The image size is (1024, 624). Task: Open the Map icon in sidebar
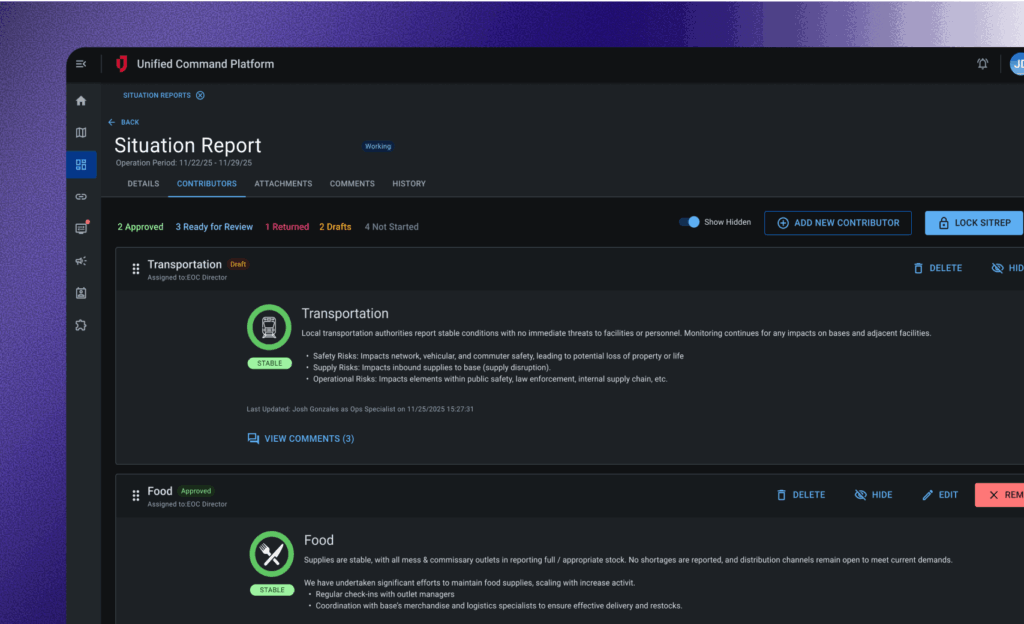click(x=81, y=133)
